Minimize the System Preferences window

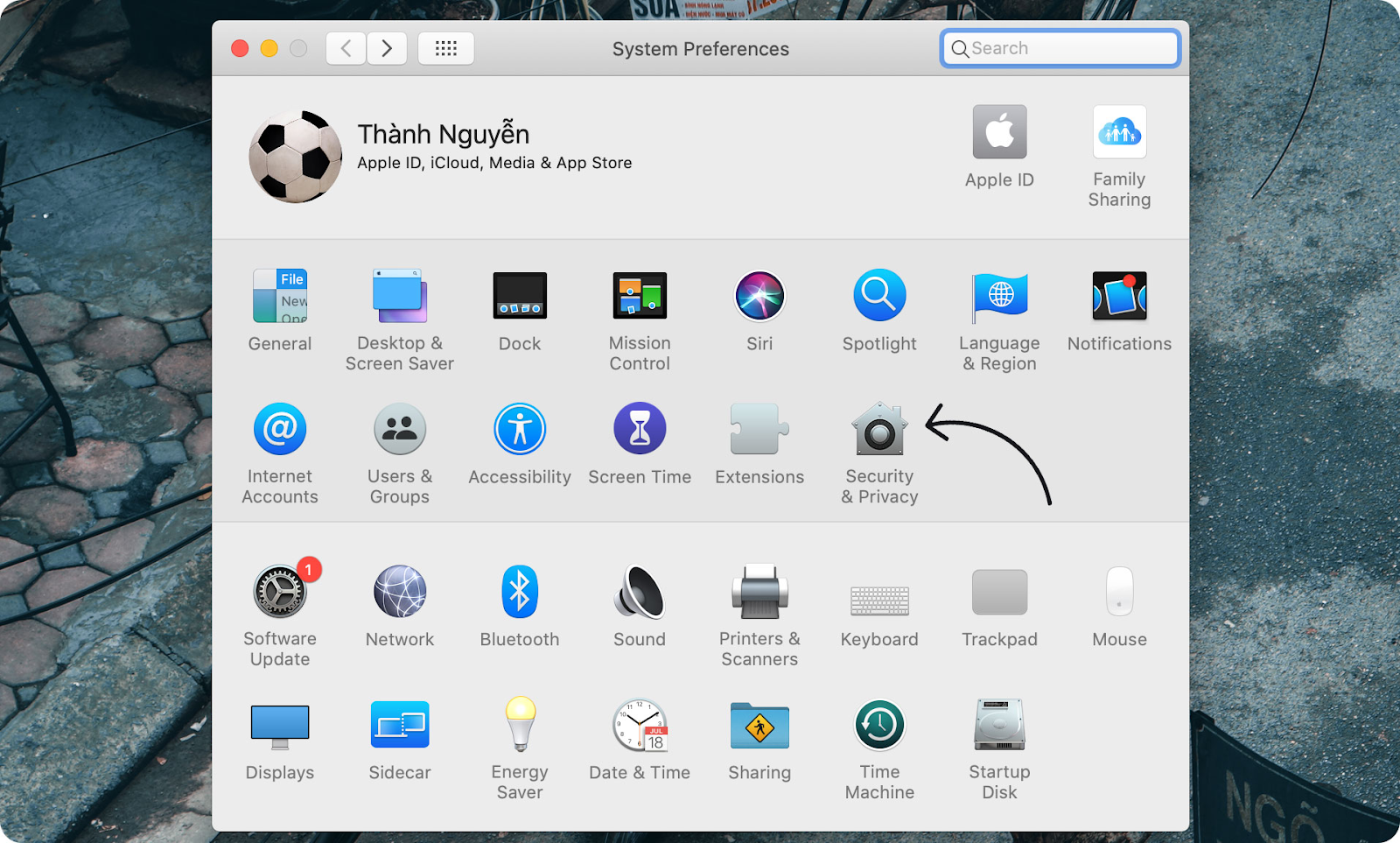click(269, 48)
